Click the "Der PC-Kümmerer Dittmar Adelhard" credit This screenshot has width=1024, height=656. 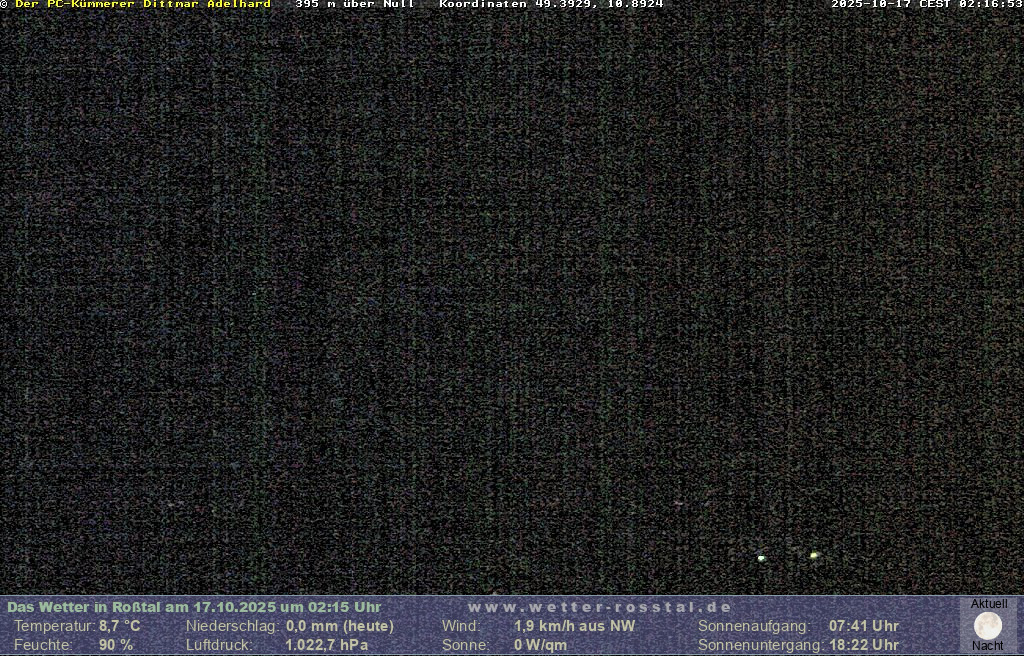(x=142, y=4)
